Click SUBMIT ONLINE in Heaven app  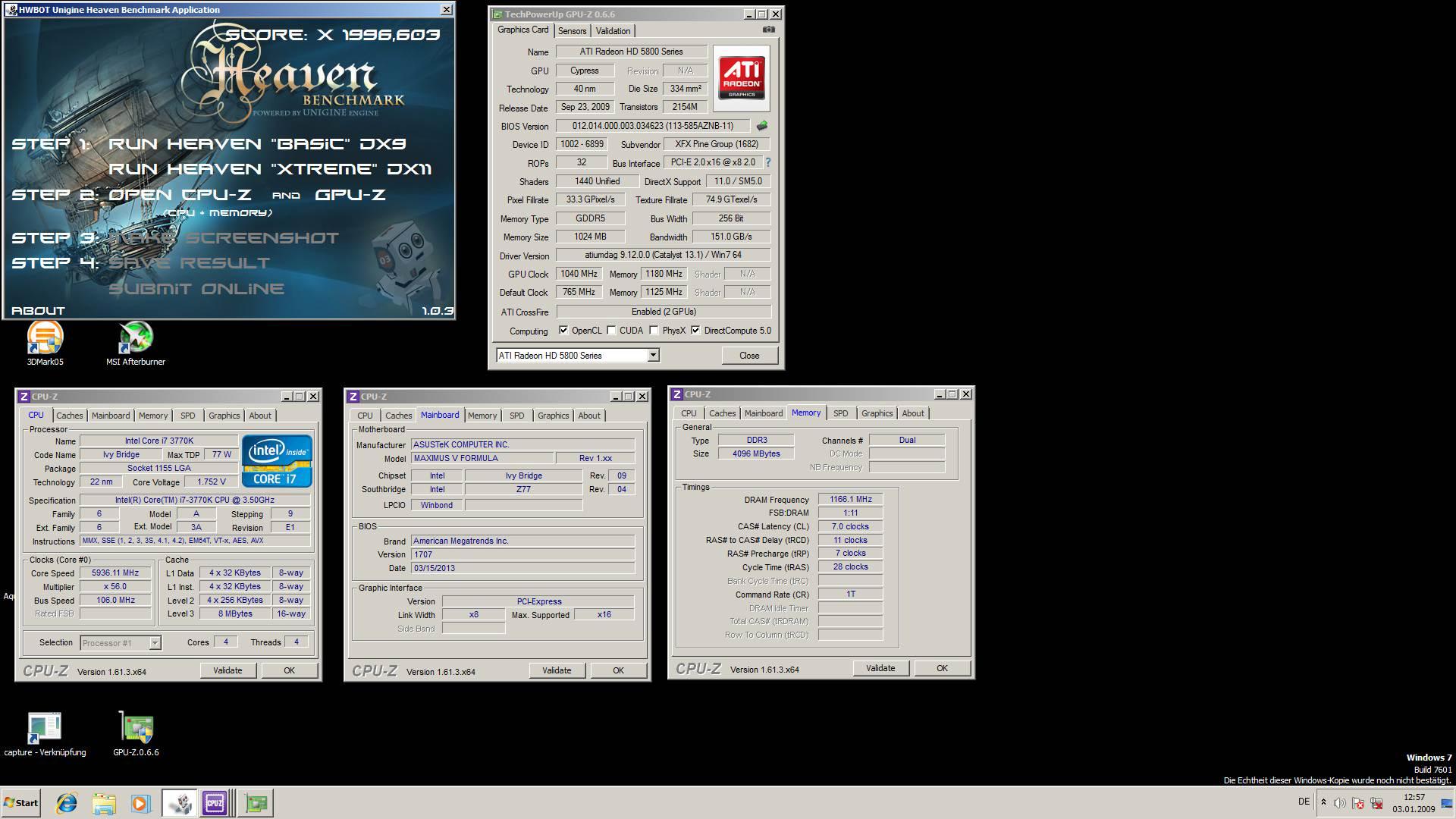[x=196, y=289]
